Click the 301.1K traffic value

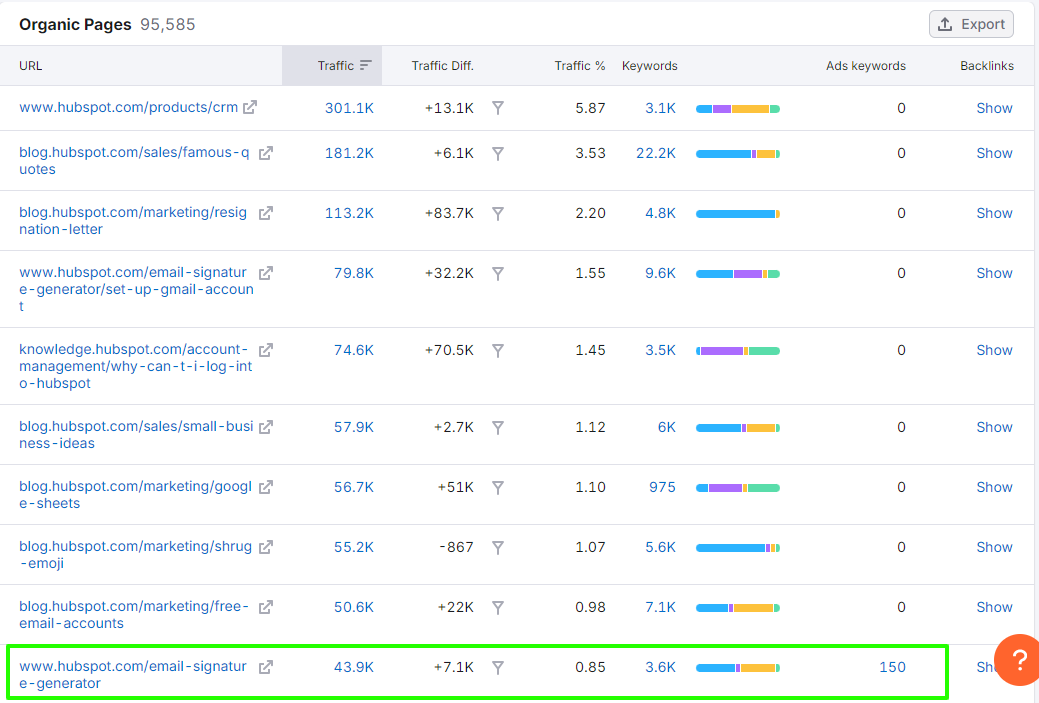pos(349,108)
